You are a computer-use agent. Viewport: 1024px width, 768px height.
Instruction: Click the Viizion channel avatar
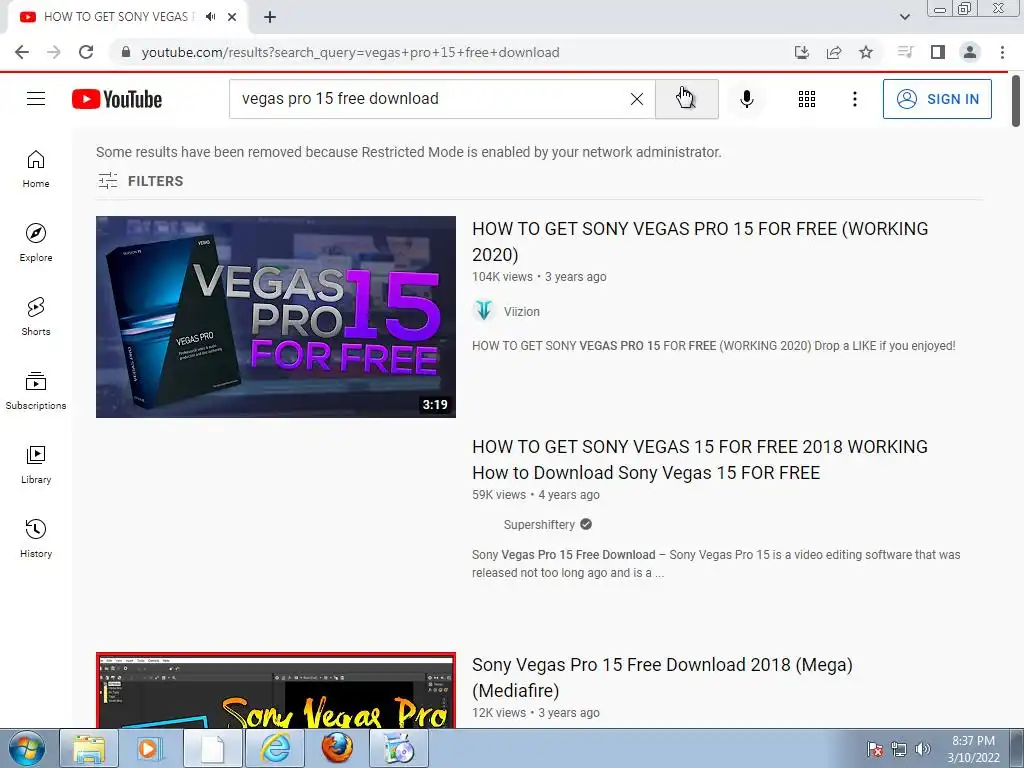(x=483, y=311)
